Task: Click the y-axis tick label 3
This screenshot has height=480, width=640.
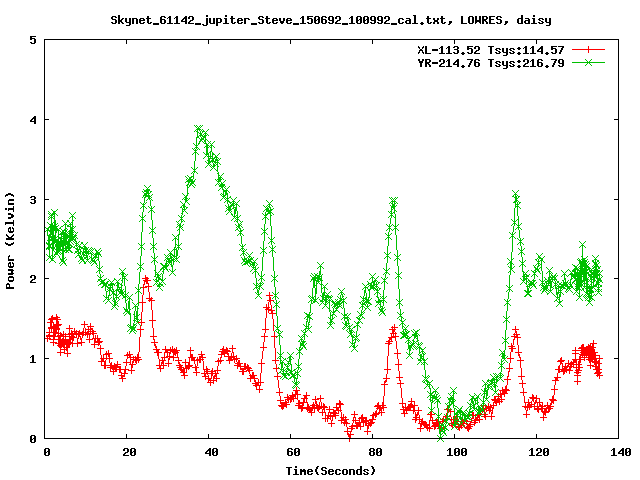Action: point(34,199)
